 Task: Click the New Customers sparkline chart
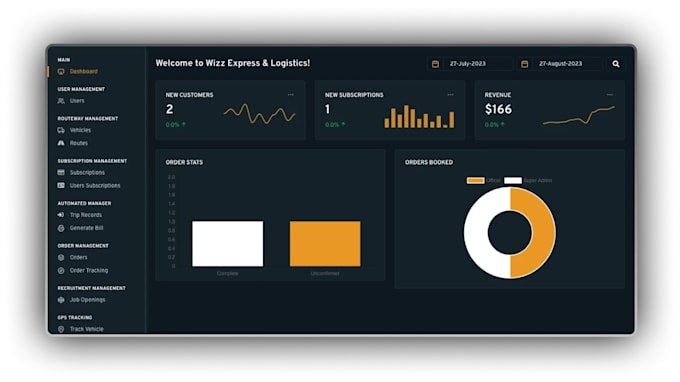pos(259,114)
